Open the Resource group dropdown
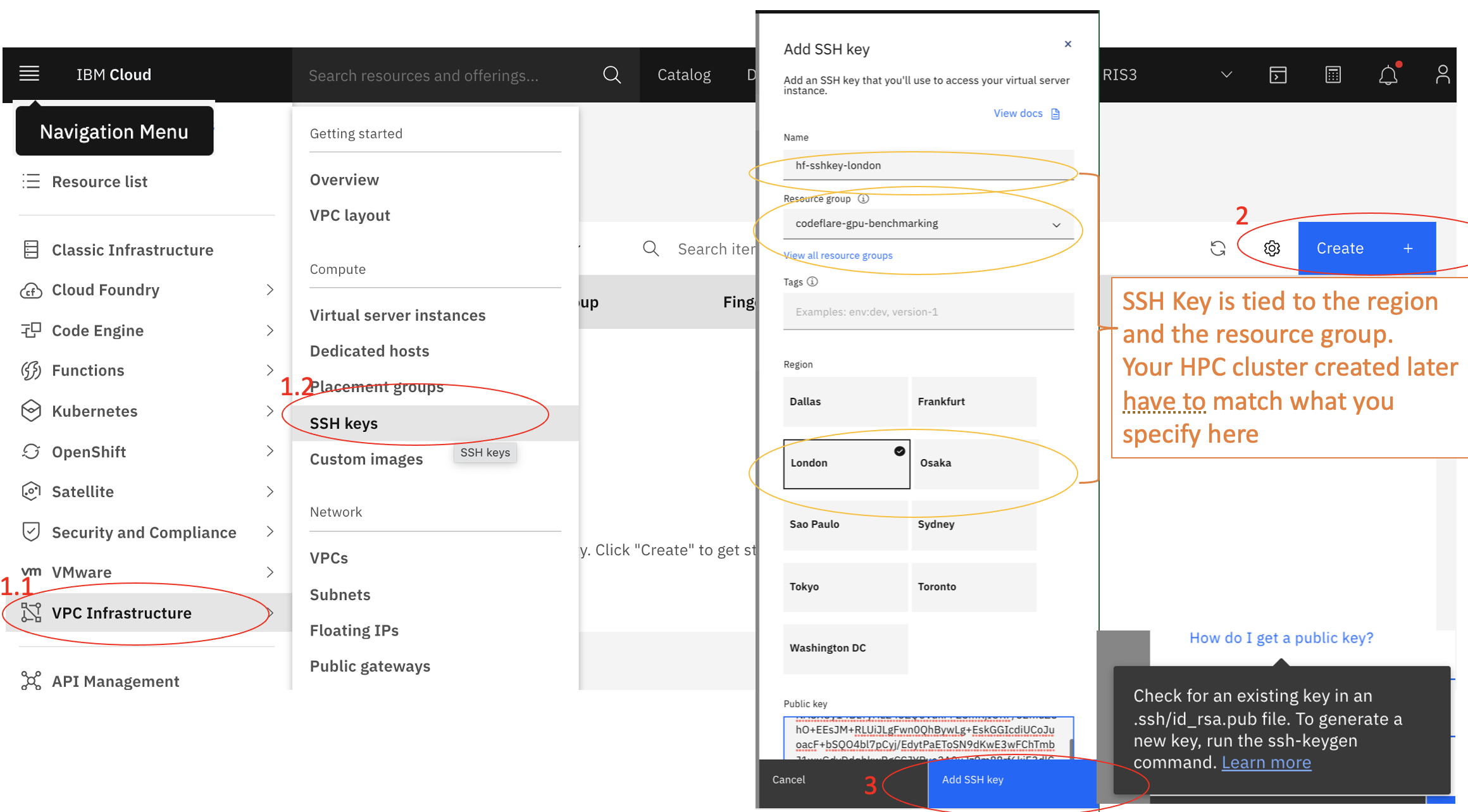1468x812 pixels. click(x=928, y=224)
